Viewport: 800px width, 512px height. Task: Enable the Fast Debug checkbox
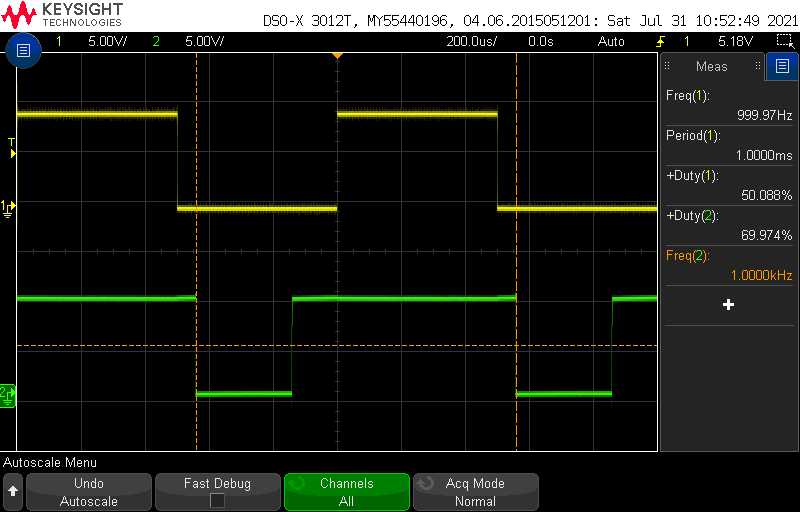point(217,501)
